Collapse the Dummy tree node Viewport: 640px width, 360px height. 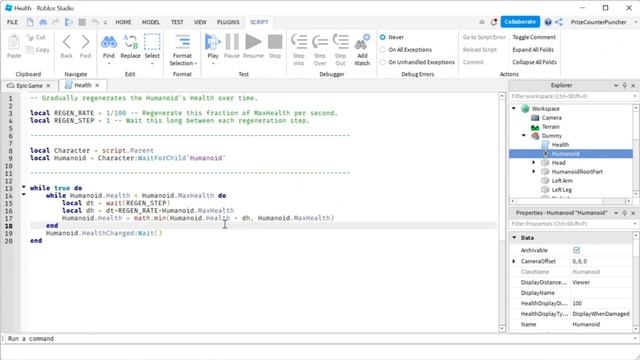pyautogui.click(x=524, y=136)
